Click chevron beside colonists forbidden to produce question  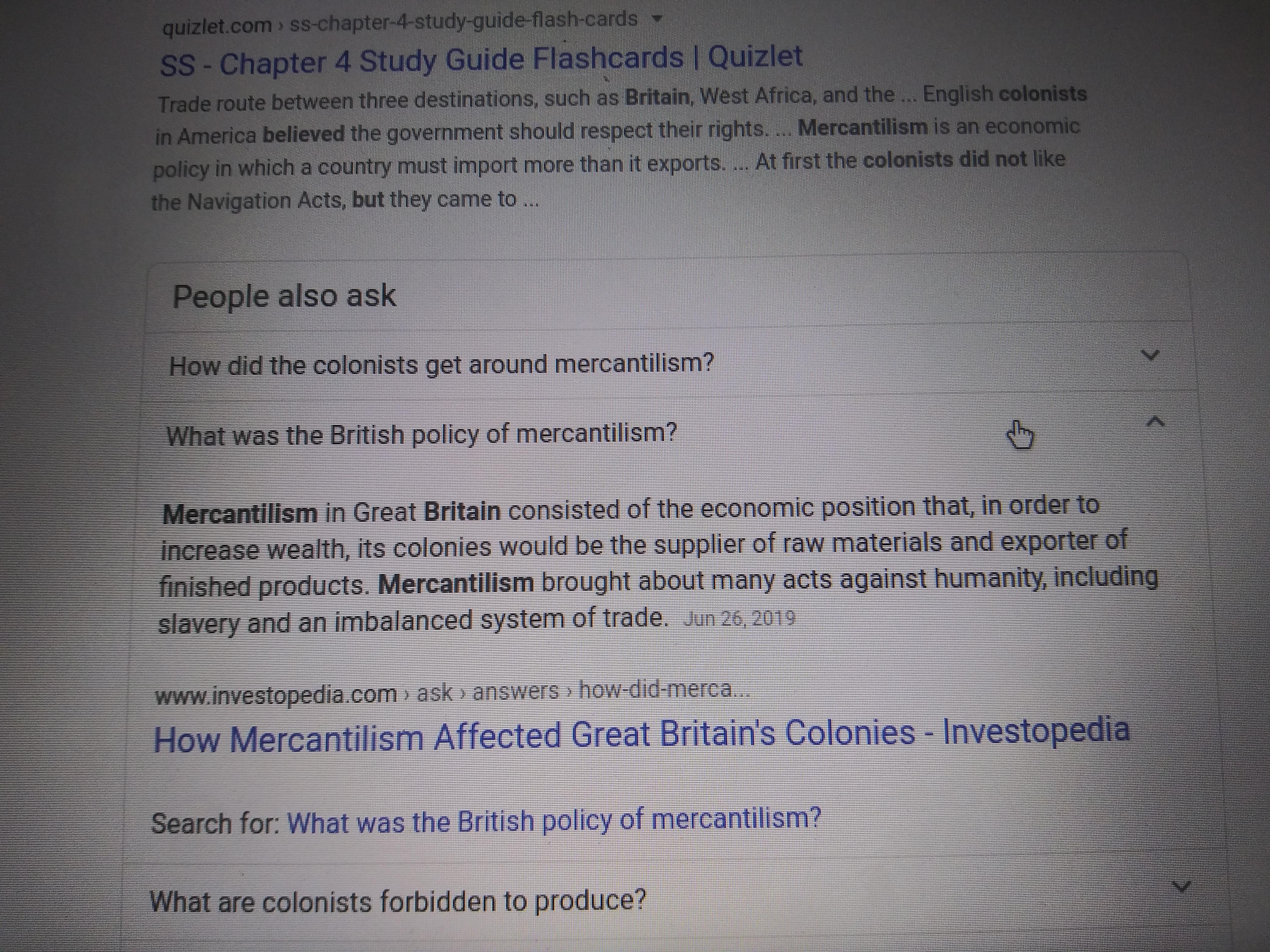(x=1181, y=887)
